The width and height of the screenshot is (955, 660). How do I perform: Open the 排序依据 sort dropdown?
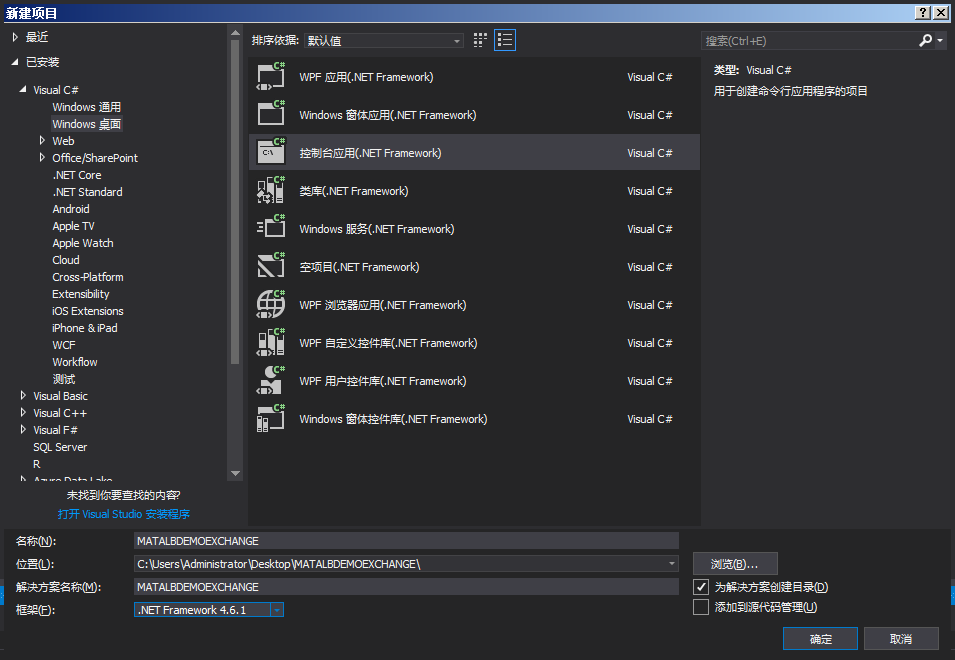click(384, 41)
